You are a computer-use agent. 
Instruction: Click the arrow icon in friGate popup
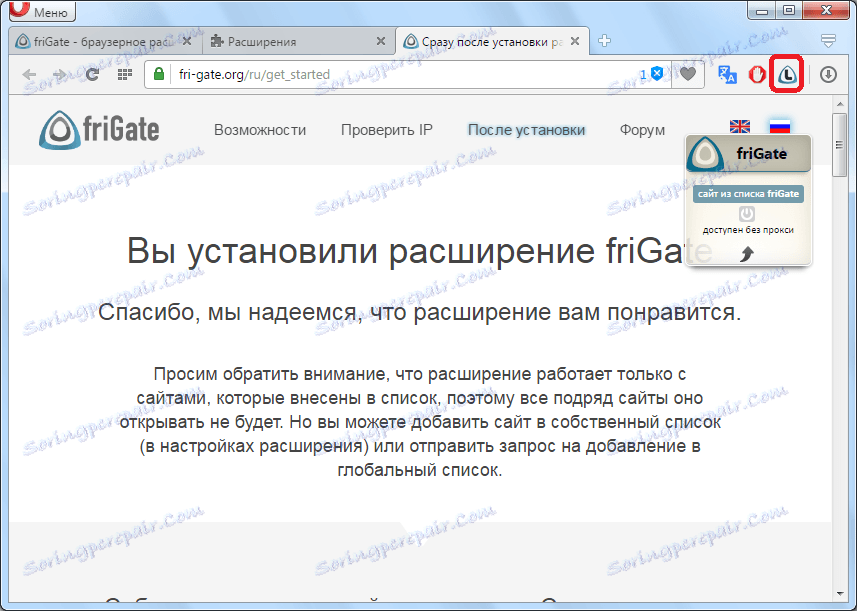point(747,254)
